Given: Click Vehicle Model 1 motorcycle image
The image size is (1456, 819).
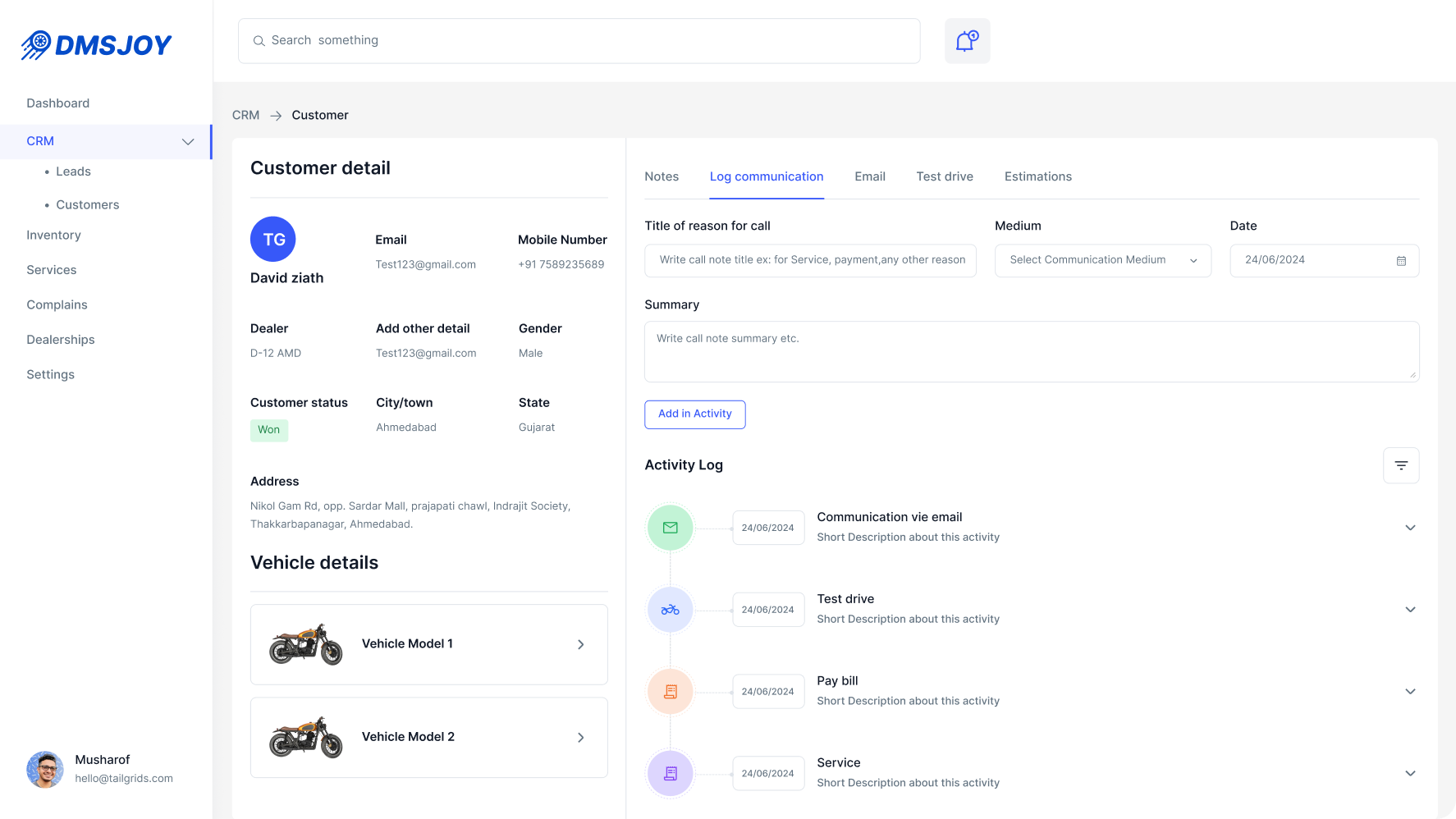Looking at the screenshot, I should [306, 644].
